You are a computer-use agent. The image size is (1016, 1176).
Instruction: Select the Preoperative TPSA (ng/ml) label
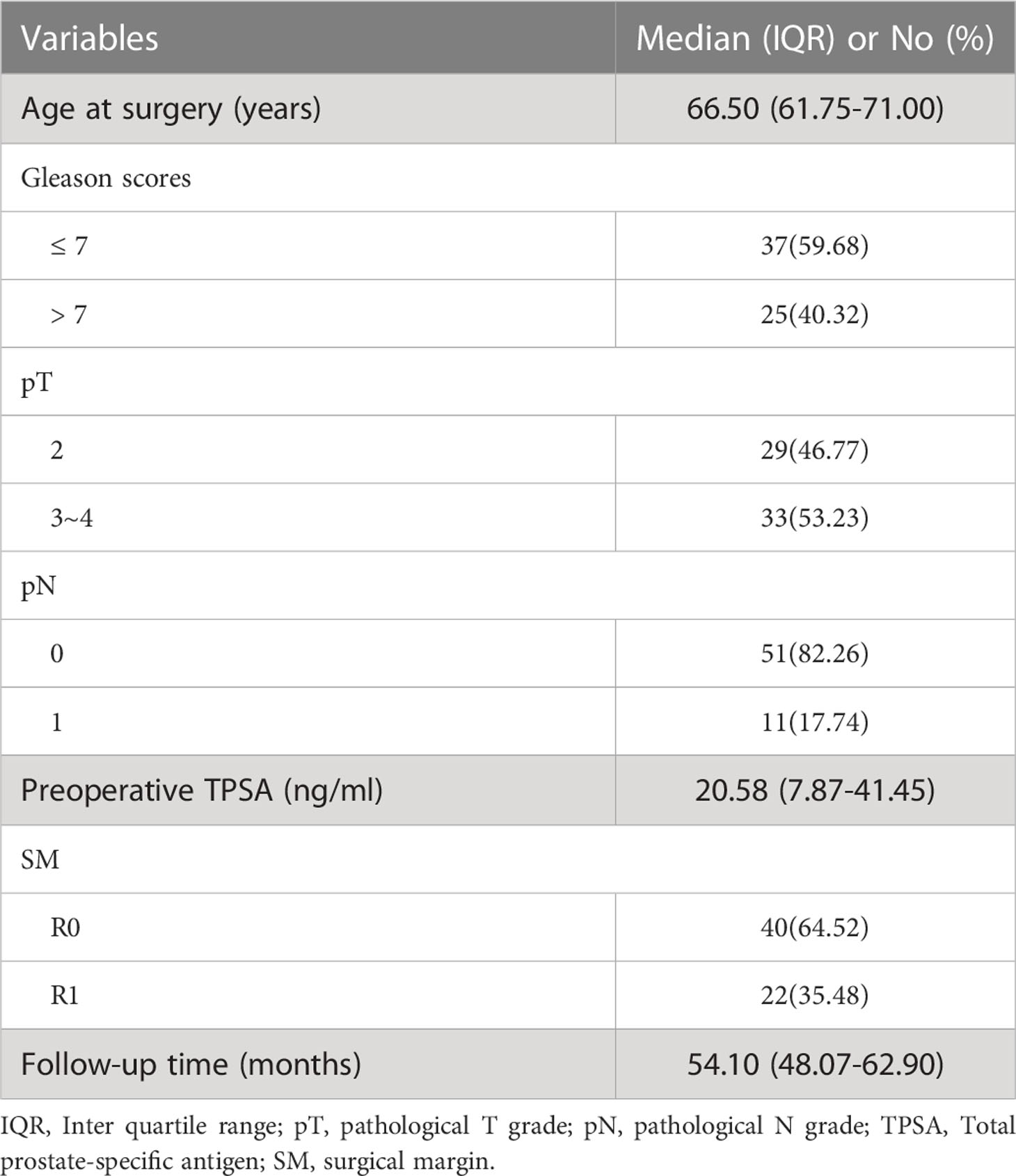click(202, 791)
